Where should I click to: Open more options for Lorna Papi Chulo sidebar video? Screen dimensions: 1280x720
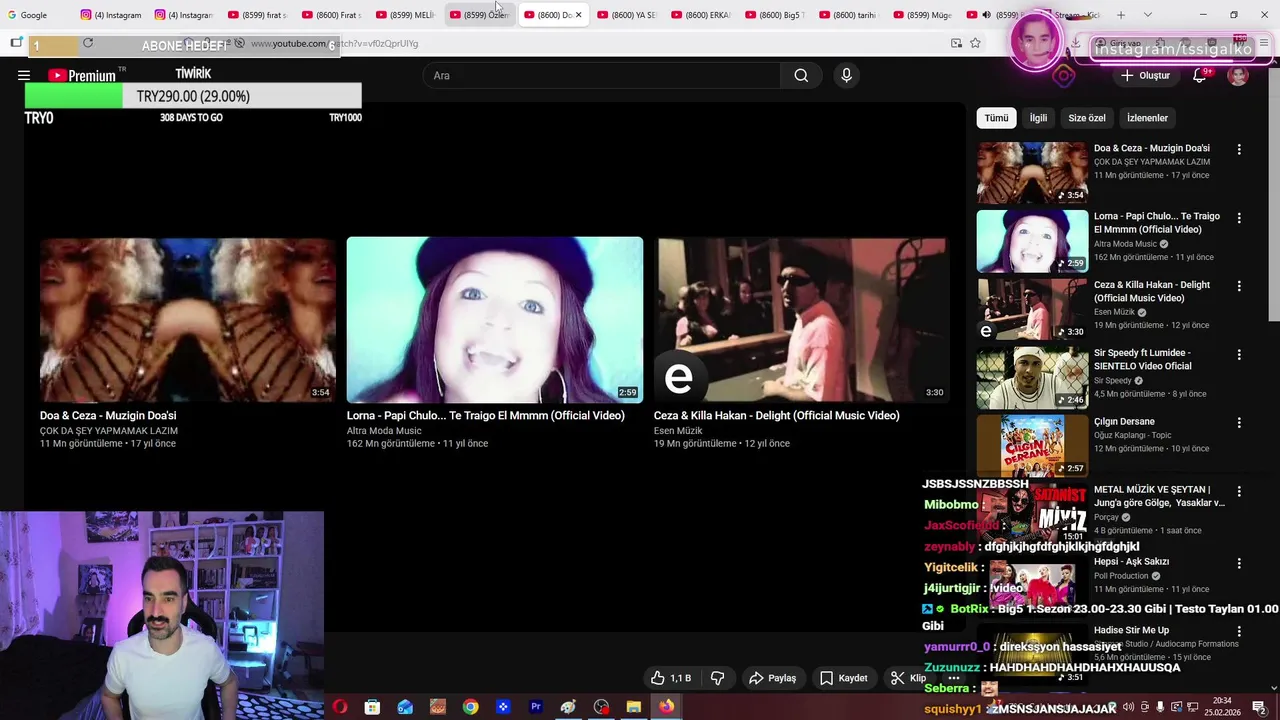(1239, 217)
